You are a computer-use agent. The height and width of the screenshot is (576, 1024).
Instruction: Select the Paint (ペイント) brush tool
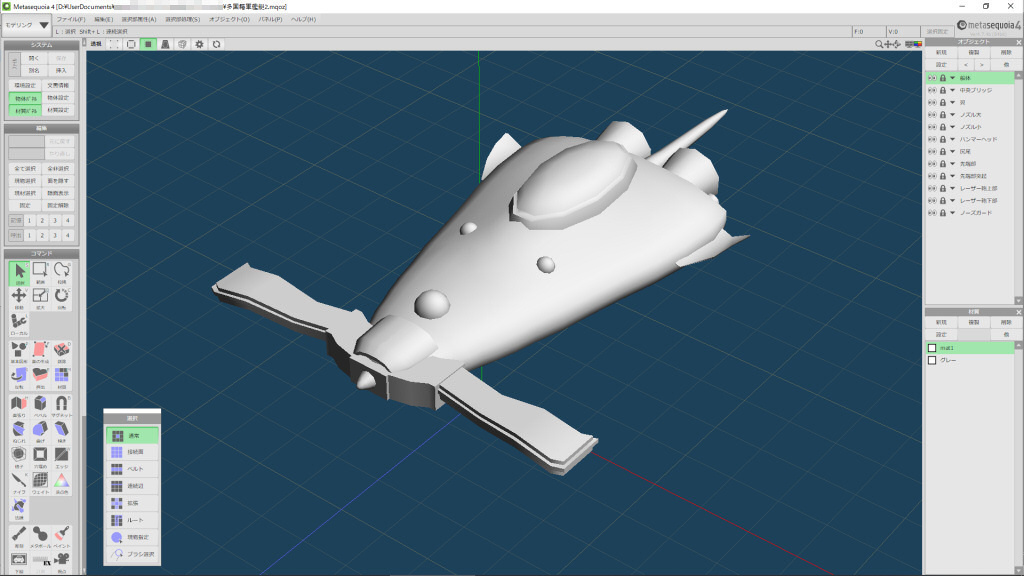[61, 537]
